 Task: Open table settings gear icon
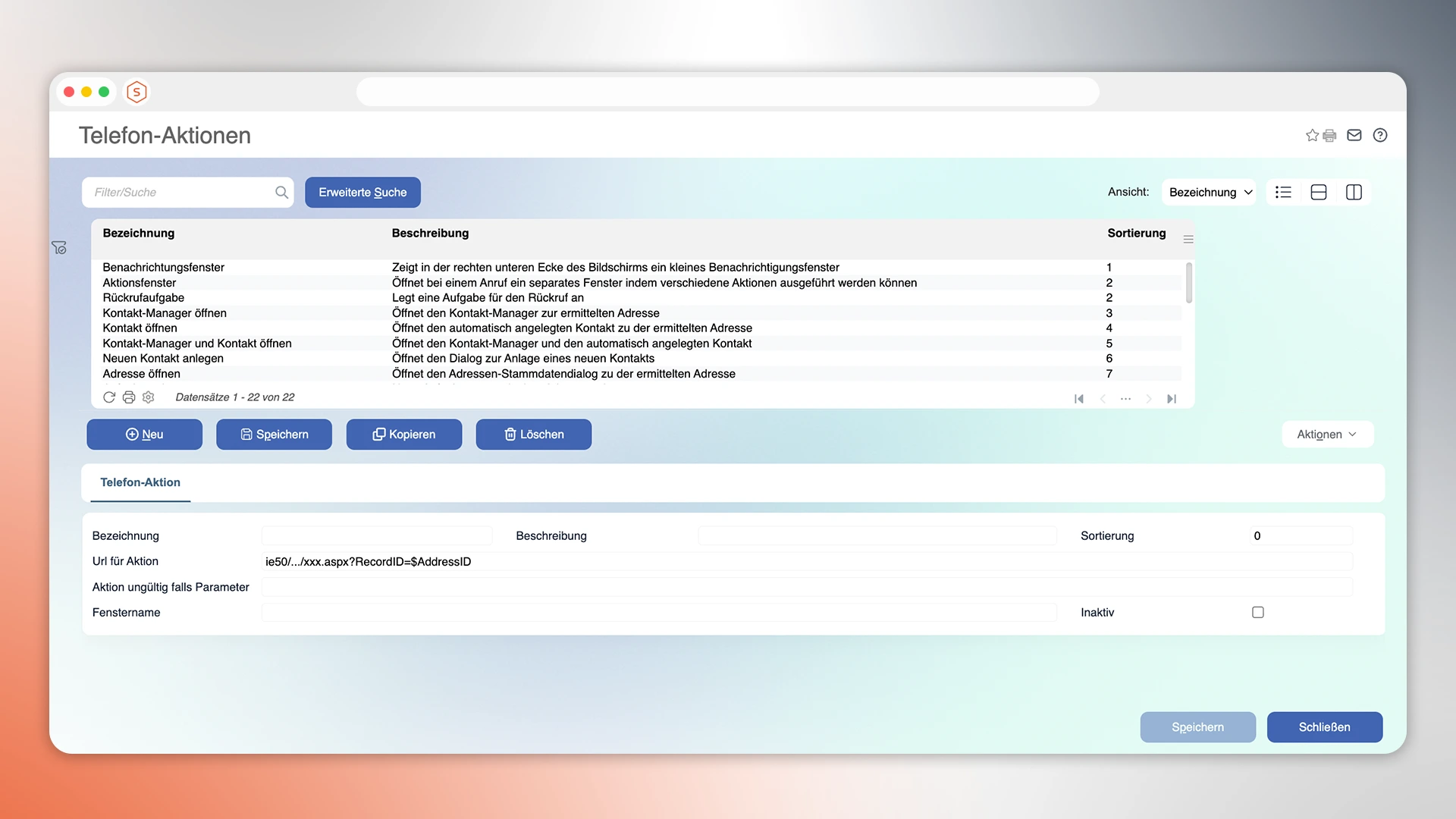pyautogui.click(x=149, y=397)
